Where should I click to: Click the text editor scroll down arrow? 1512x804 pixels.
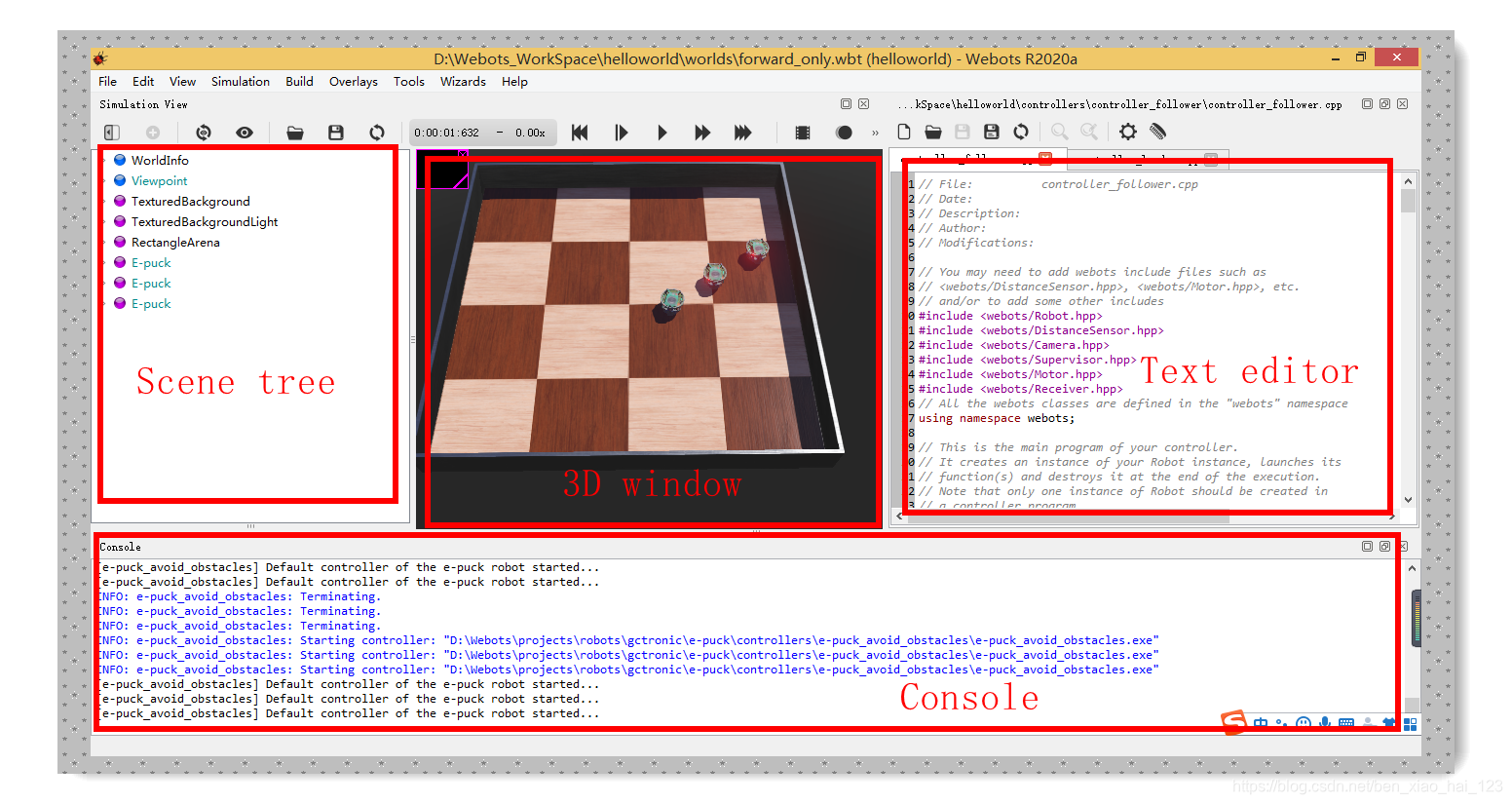point(1408,500)
